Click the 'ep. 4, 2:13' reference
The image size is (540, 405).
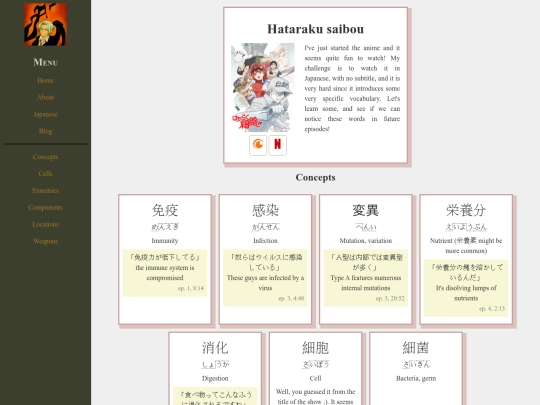coord(492,309)
